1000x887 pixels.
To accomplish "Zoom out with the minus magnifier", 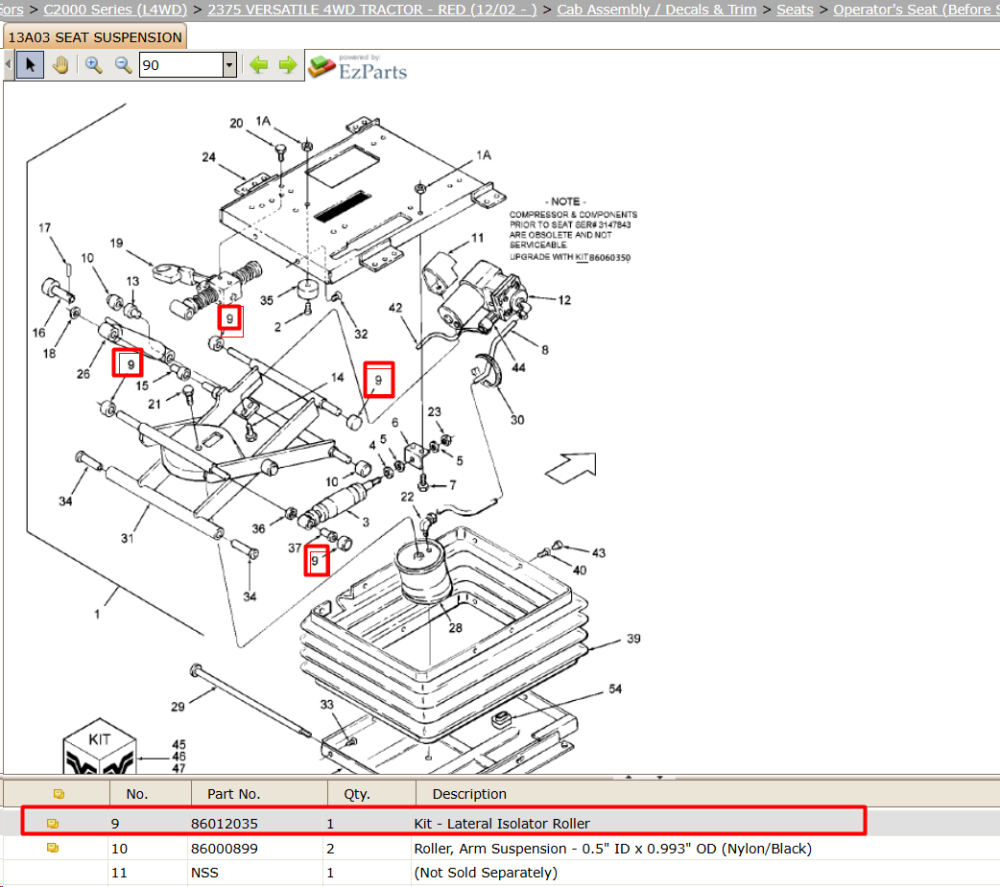I will (123, 65).
